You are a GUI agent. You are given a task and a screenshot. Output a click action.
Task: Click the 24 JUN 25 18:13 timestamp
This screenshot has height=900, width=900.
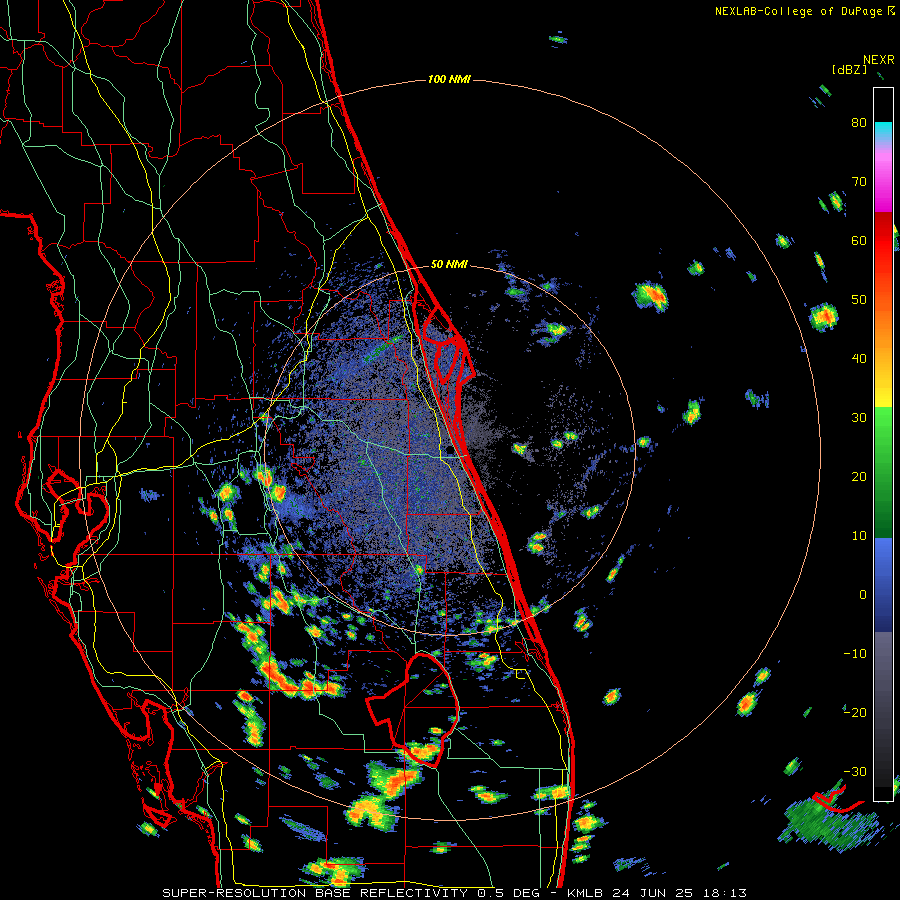point(680,893)
